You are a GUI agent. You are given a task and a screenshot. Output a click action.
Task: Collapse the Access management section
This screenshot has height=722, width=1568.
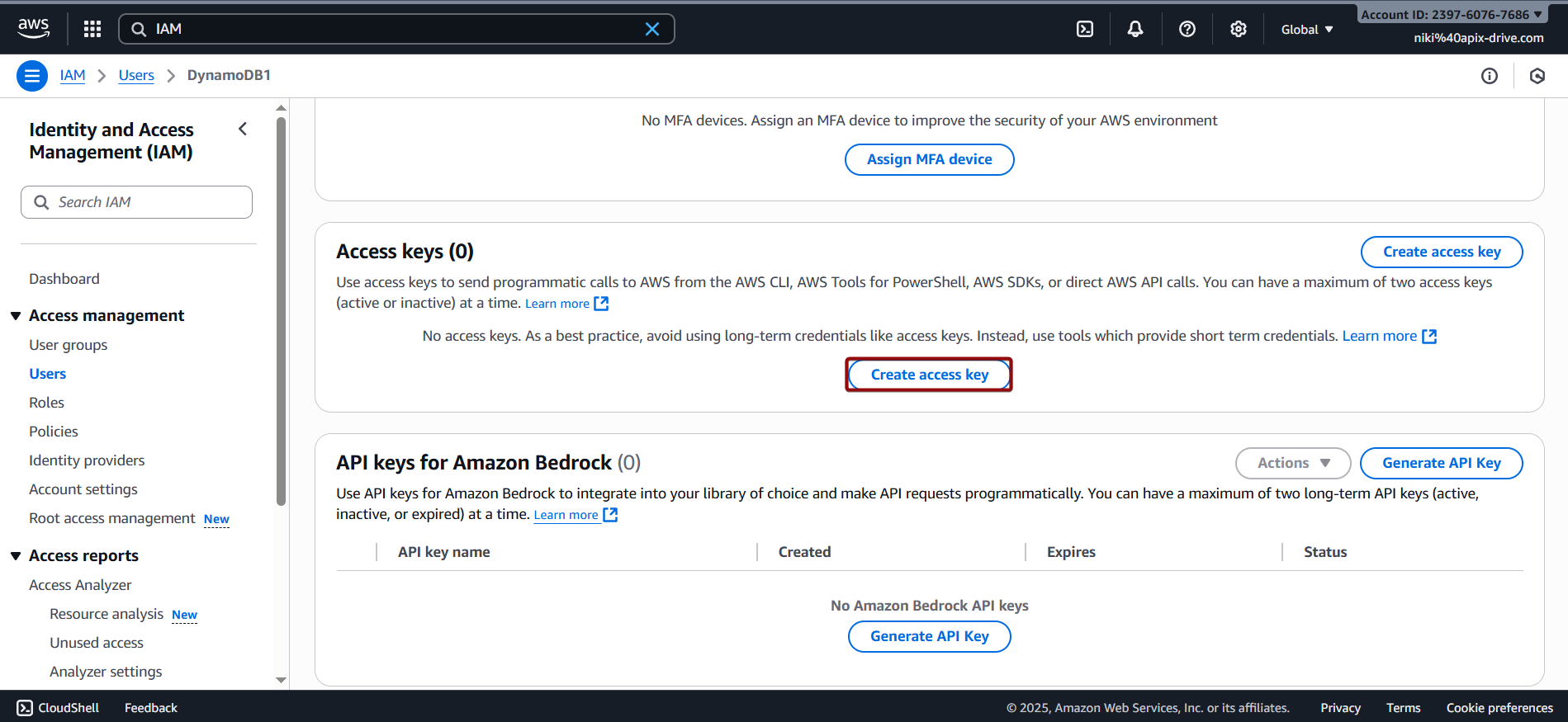point(16,316)
